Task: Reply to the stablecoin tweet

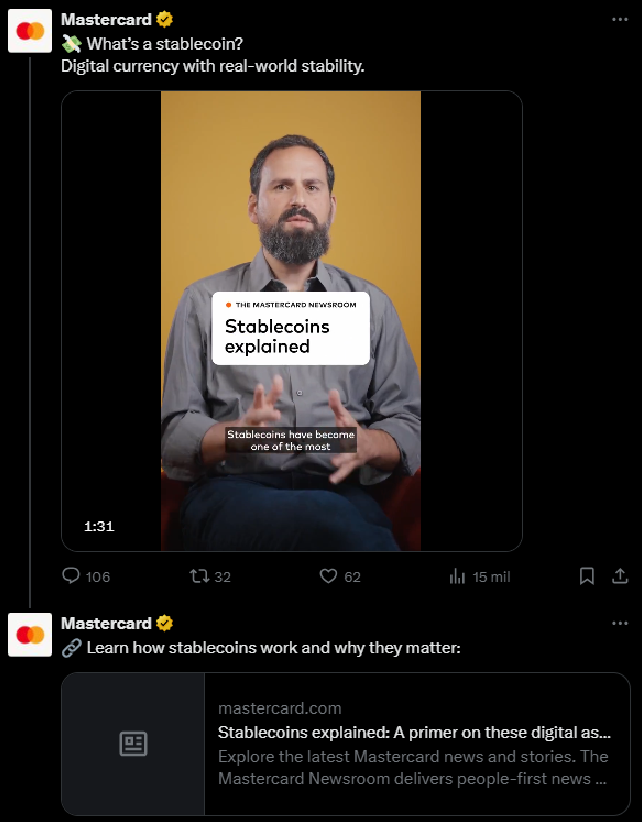Action: coord(72,576)
